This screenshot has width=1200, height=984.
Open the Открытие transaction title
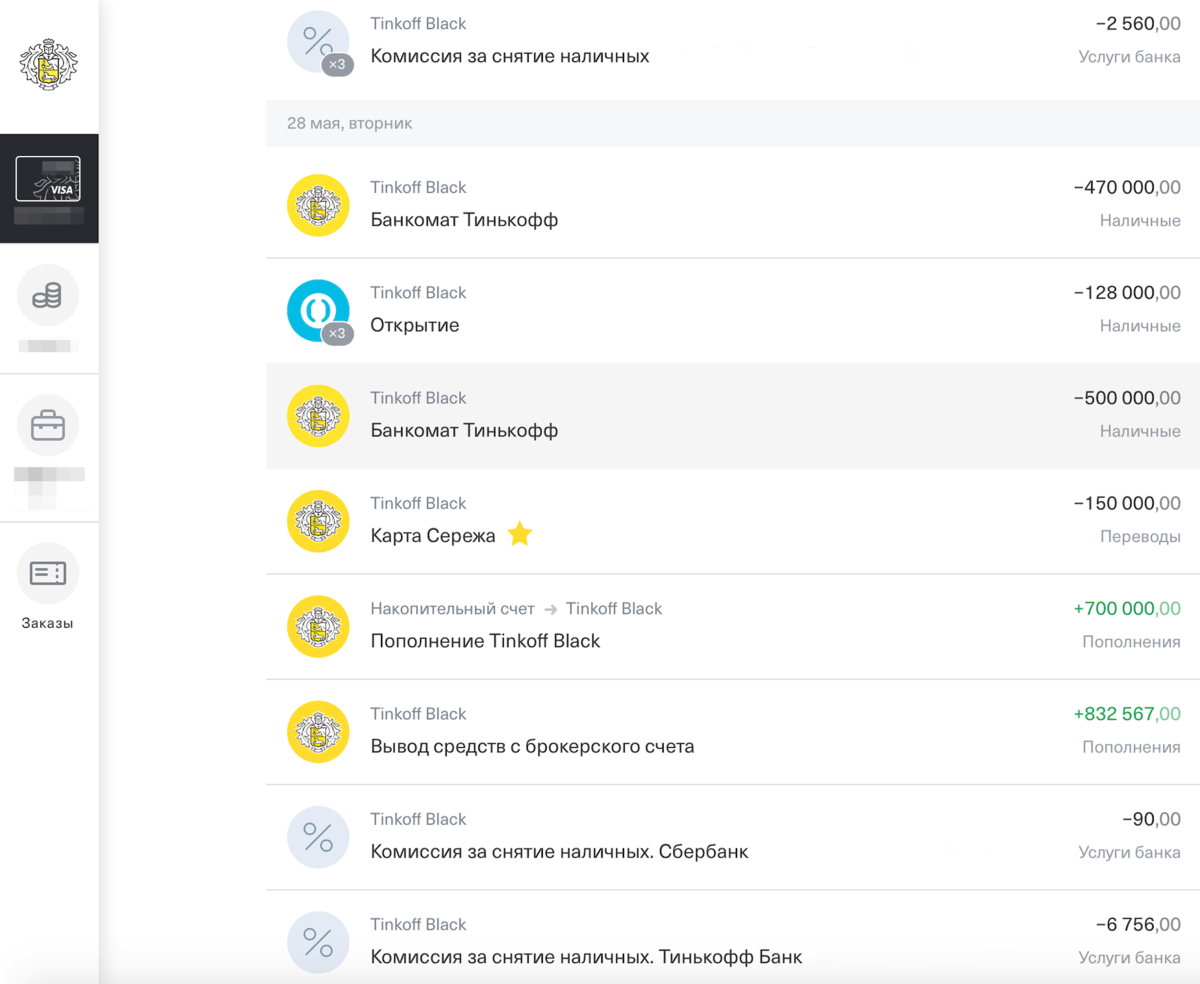coord(415,325)
